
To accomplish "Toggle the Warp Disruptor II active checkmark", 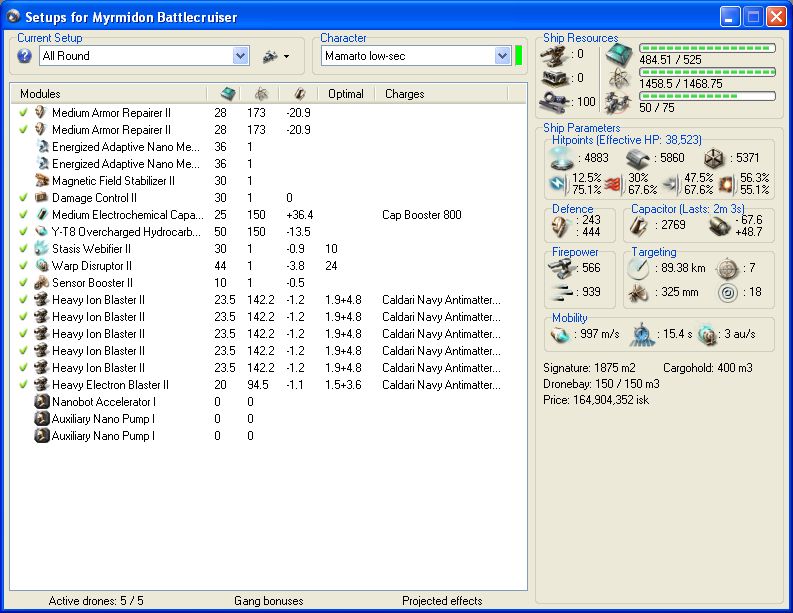I will coord(24,266).
